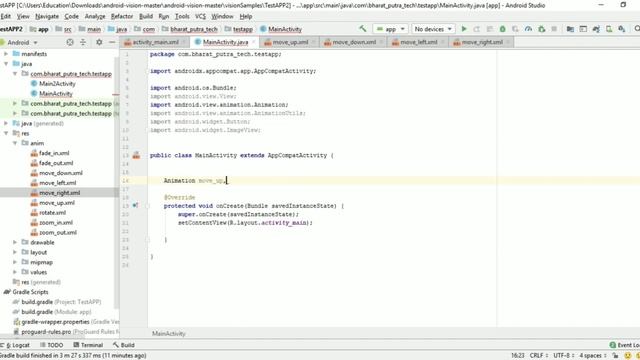This screenshot has width=640, height=360.
Task: Open Project Structure folder icon in toolbar
Action: click(570, 29)
